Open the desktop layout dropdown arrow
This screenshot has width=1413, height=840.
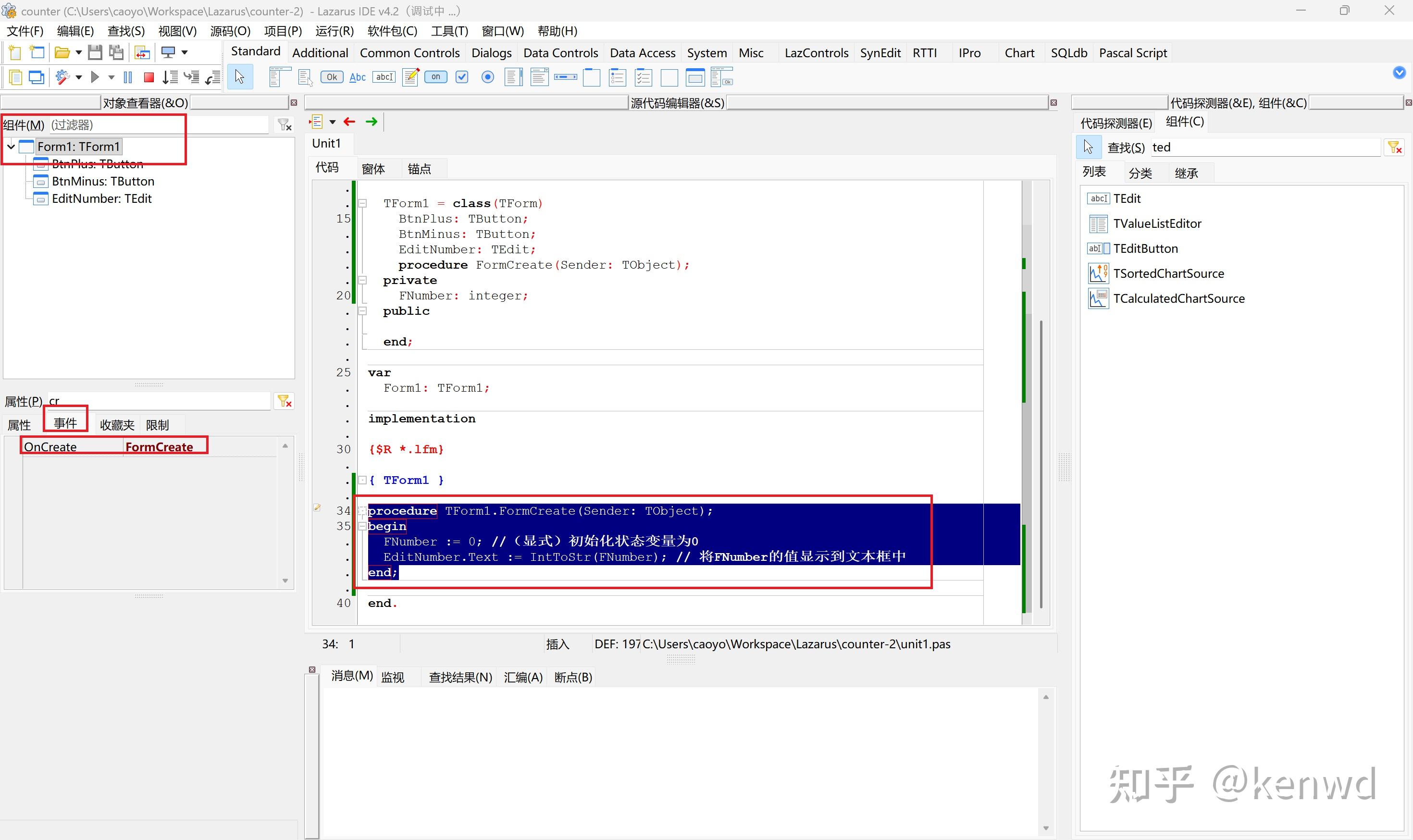[185, 53]
